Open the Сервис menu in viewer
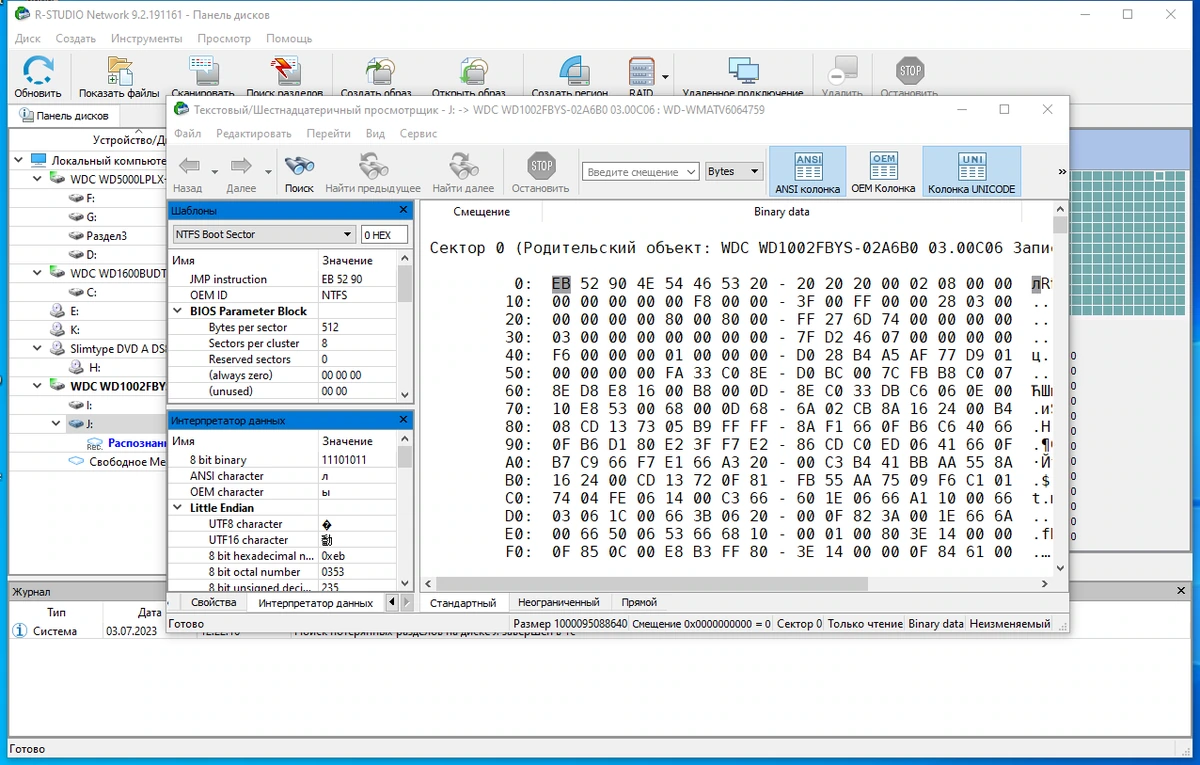 [418, 133]
